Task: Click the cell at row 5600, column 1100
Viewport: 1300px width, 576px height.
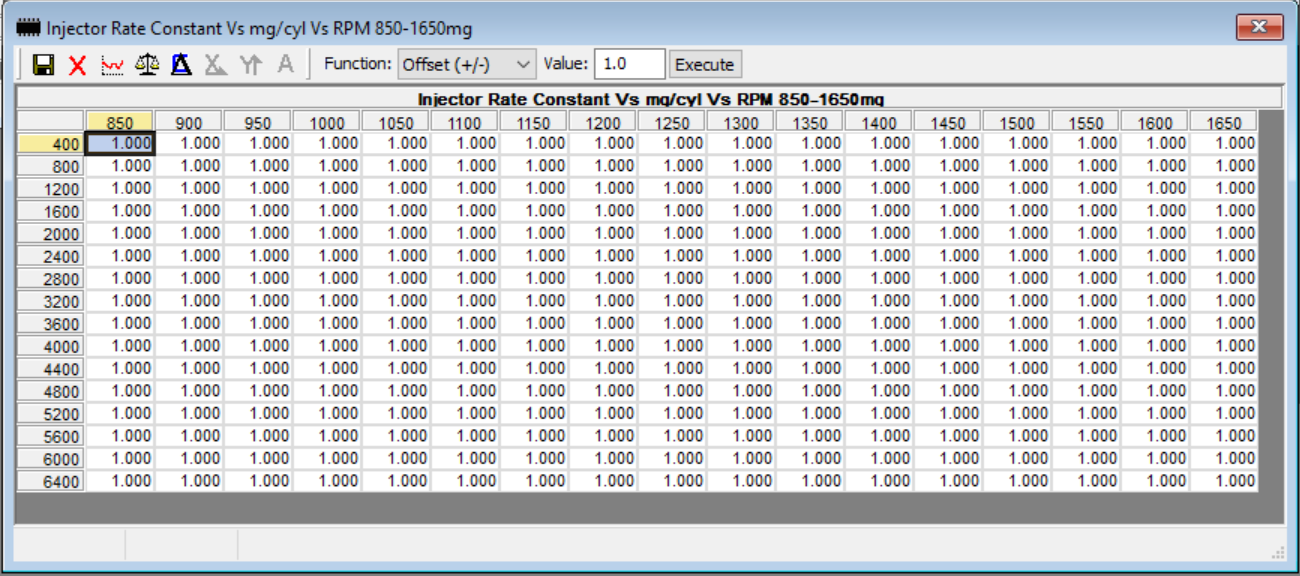Action: (464, 436)
